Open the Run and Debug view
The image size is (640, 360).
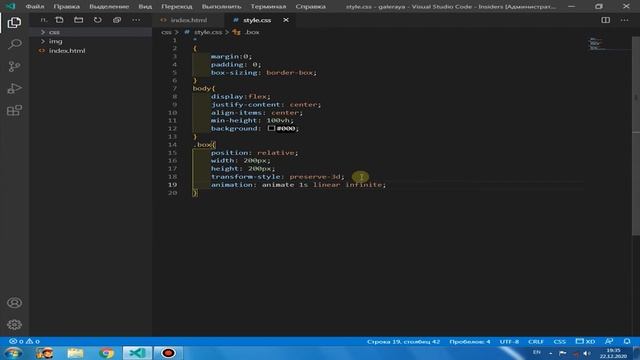[14, 88]
